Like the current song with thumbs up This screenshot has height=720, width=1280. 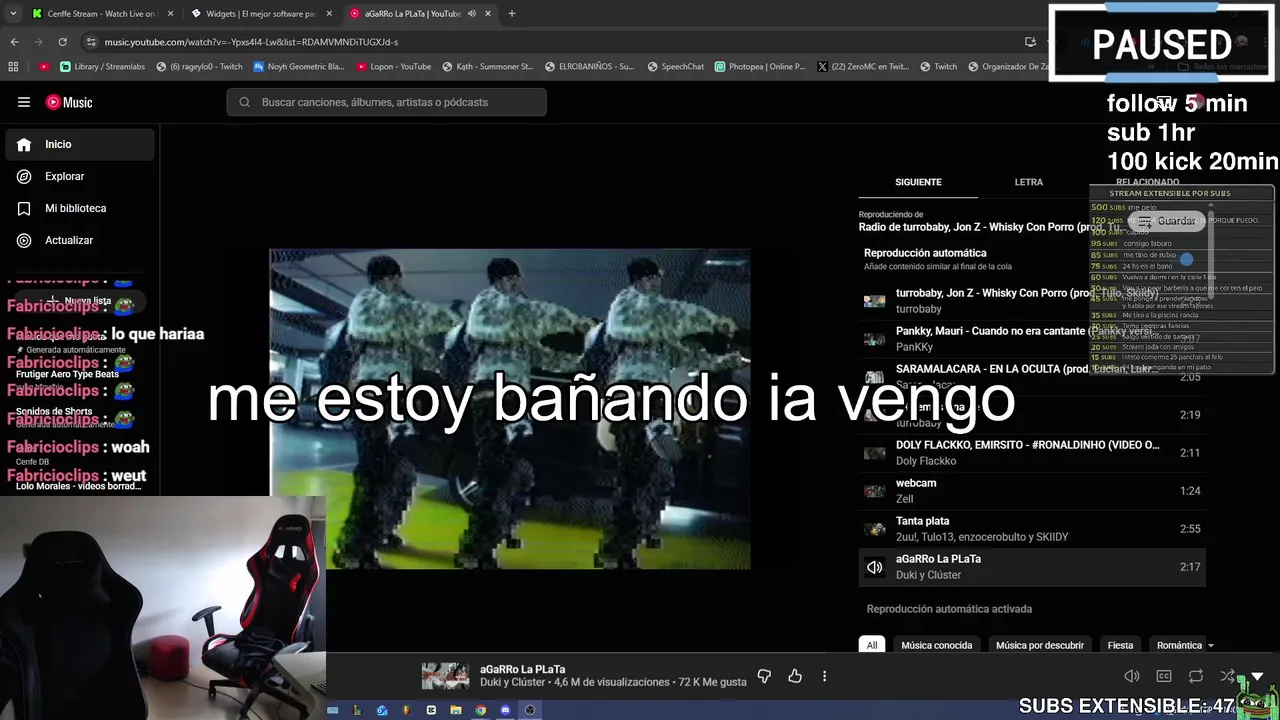coord(795,676)
